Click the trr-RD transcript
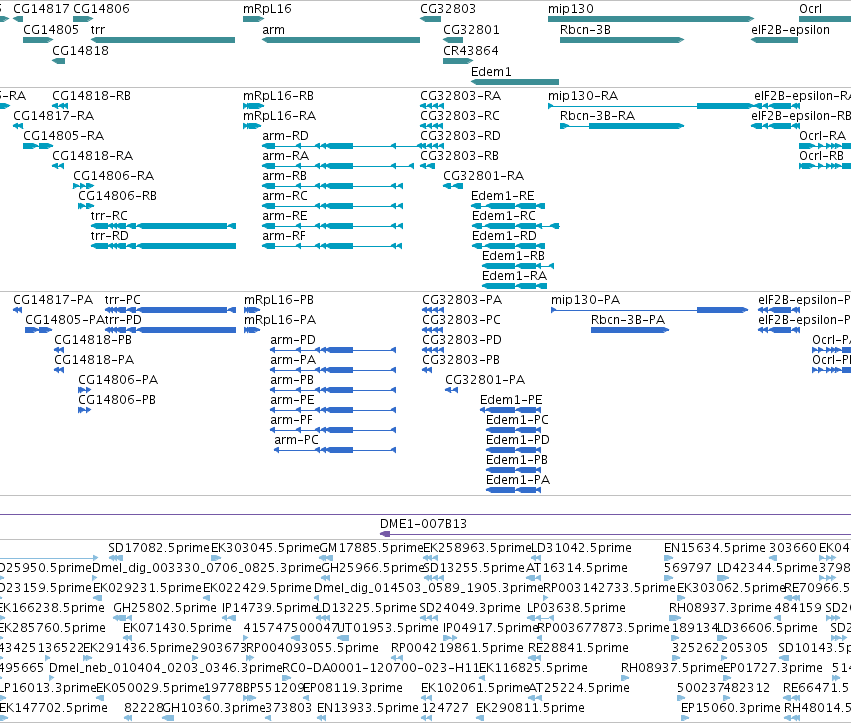This screenshot has height=723, width=851. pyautogui.click(x=163, y=246)
